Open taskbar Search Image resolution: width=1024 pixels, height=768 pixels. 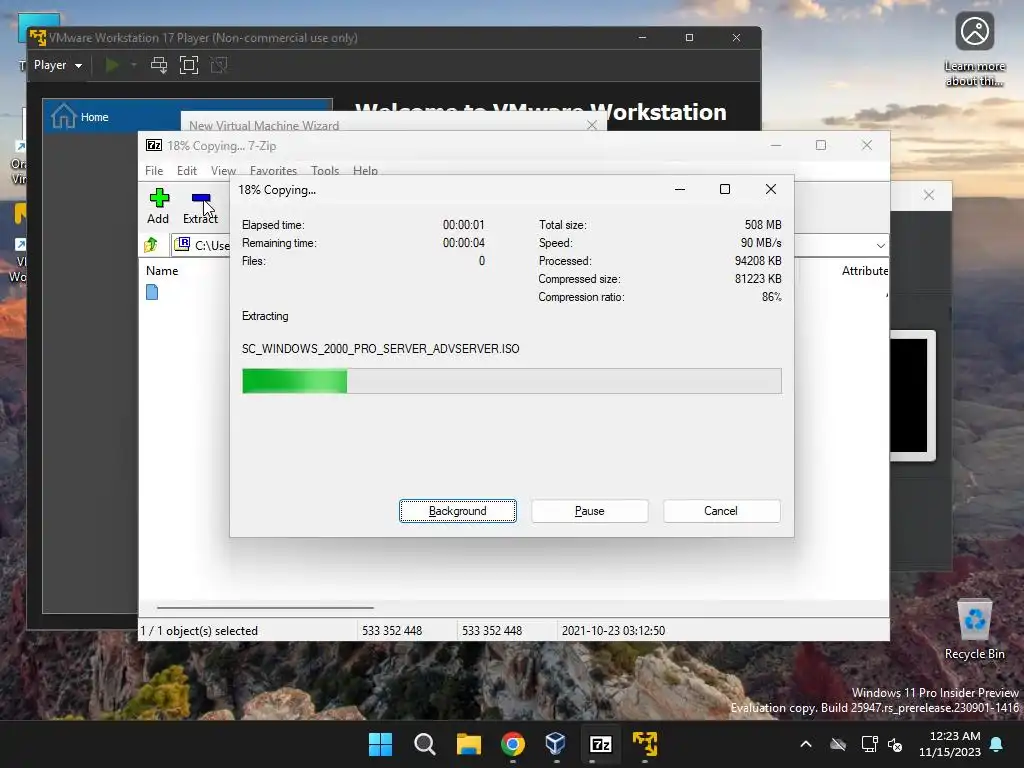tap(424, 744)
